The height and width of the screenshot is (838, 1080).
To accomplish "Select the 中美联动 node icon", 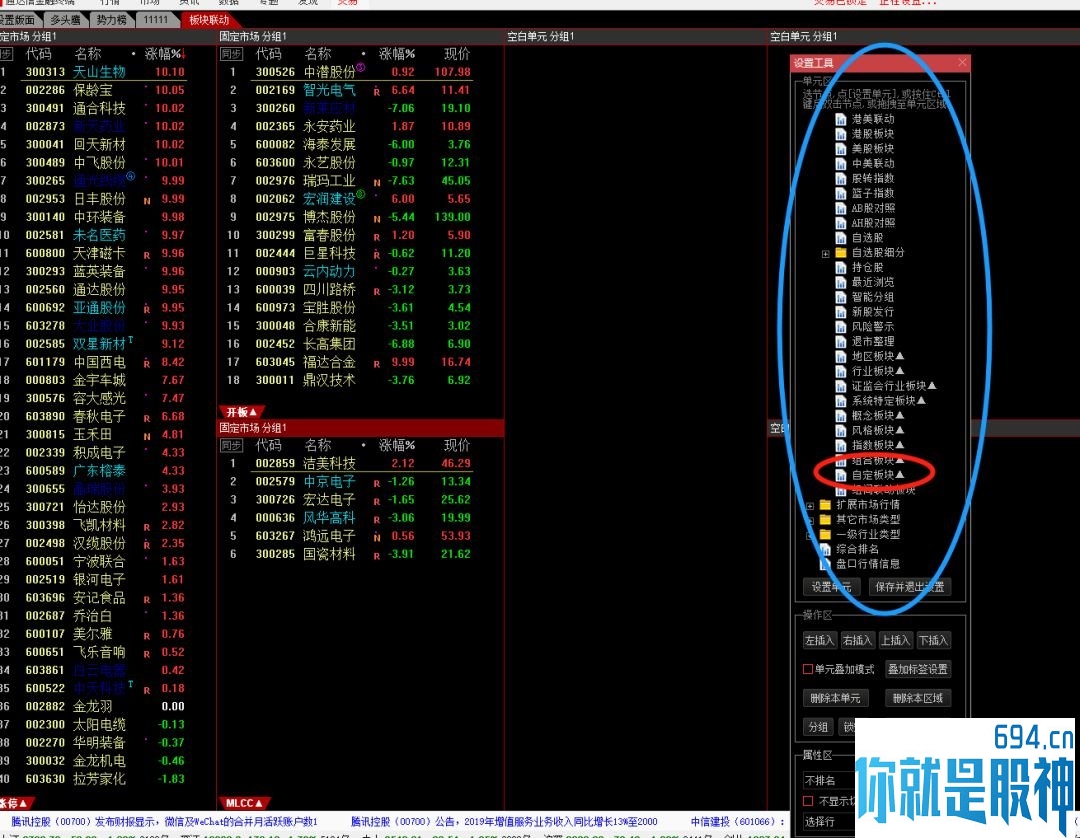I will tap(841, 164).
